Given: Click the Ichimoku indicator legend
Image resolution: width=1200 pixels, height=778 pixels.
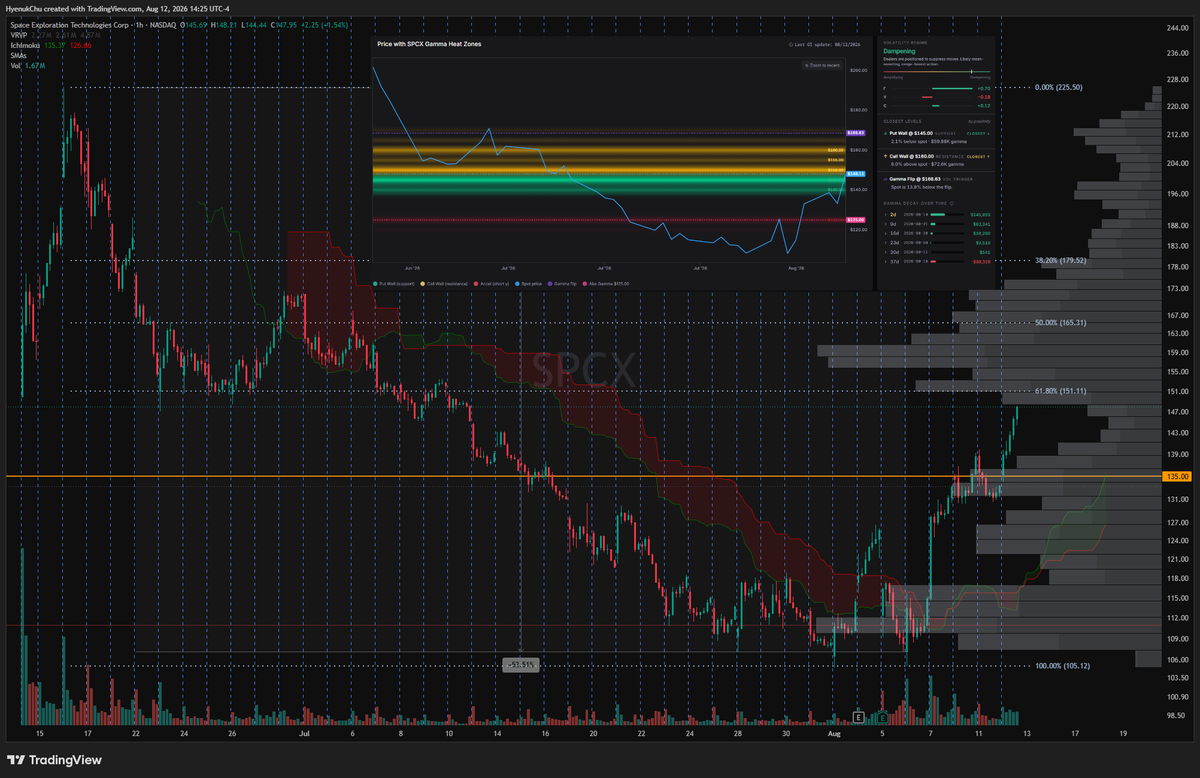Looking at the screenshot, I should (27, 46).
